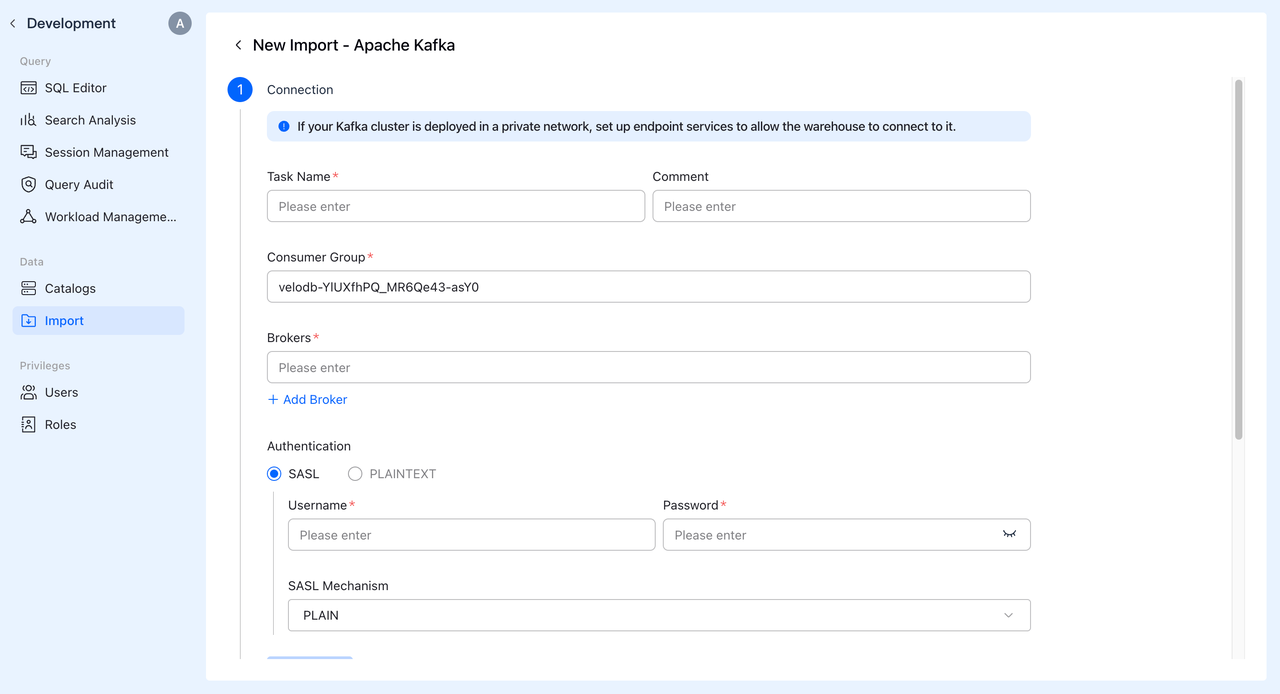Focus the Brokers input field
Viewport: 1280px width, 694px height.
[648, 367]
